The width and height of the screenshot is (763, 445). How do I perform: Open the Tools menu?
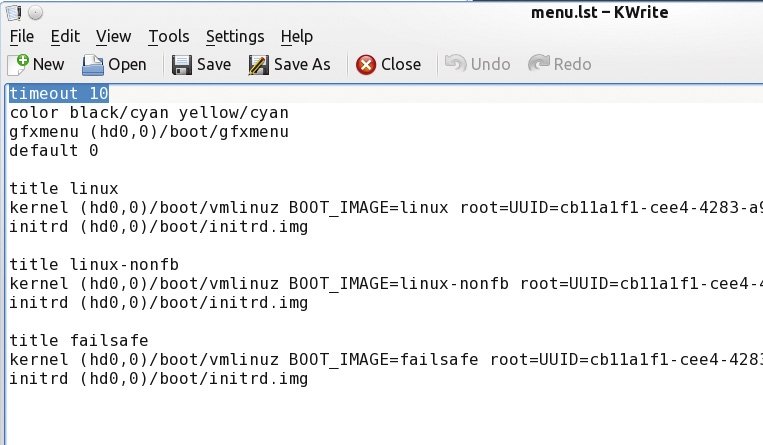pos(169,37)
